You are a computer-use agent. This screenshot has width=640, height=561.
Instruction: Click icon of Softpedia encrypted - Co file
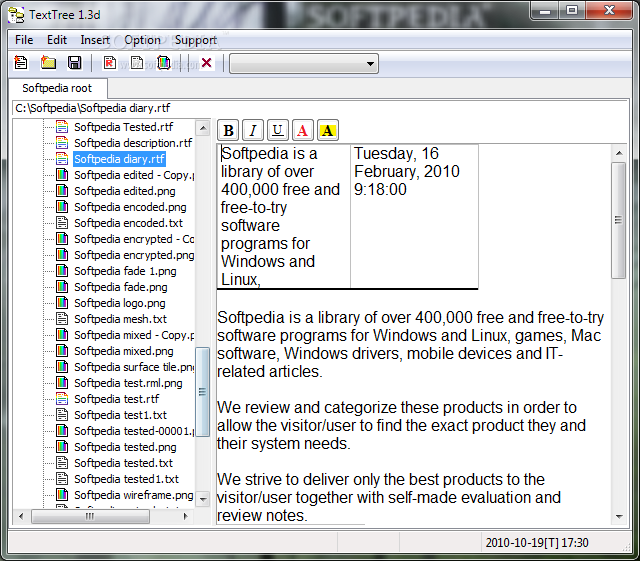point(62,238)
